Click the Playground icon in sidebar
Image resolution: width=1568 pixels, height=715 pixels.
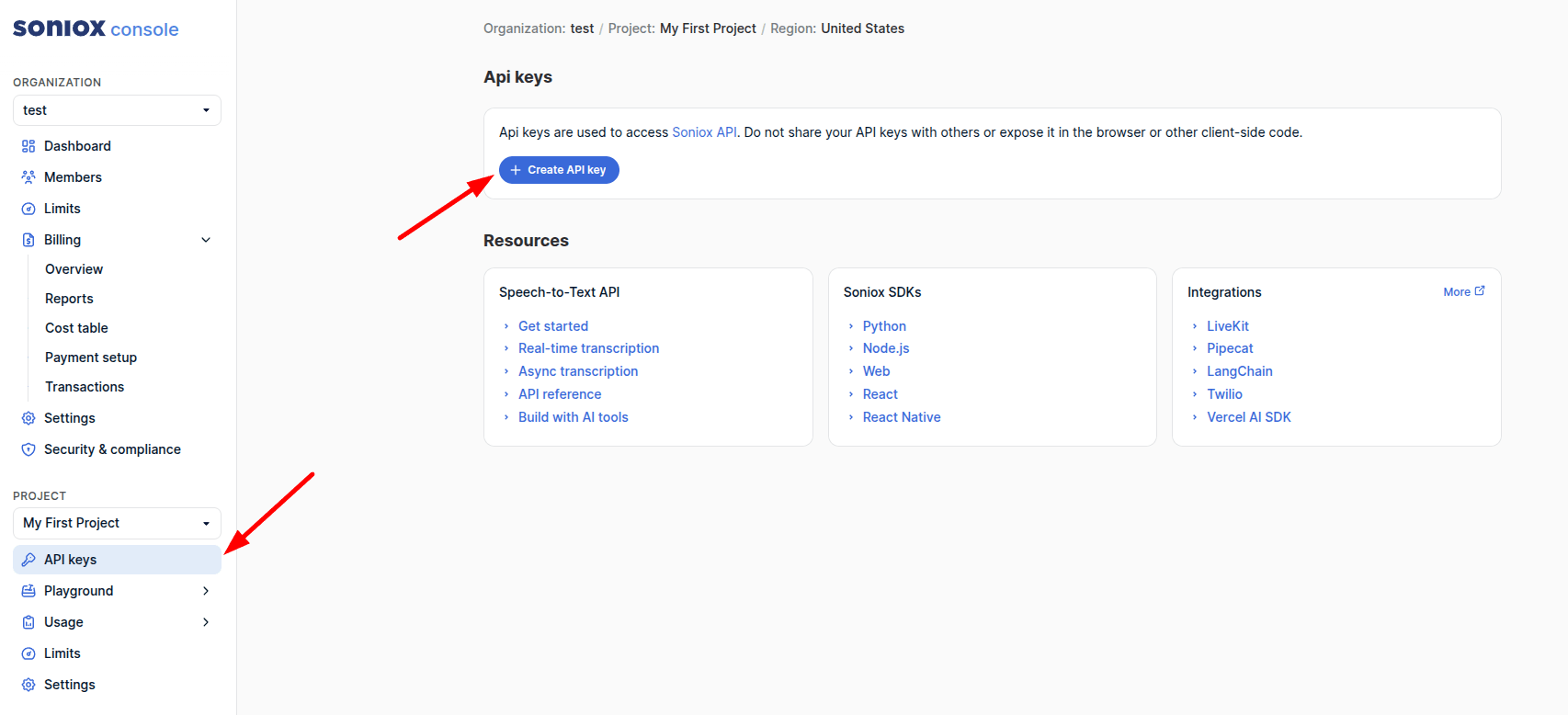28,591
